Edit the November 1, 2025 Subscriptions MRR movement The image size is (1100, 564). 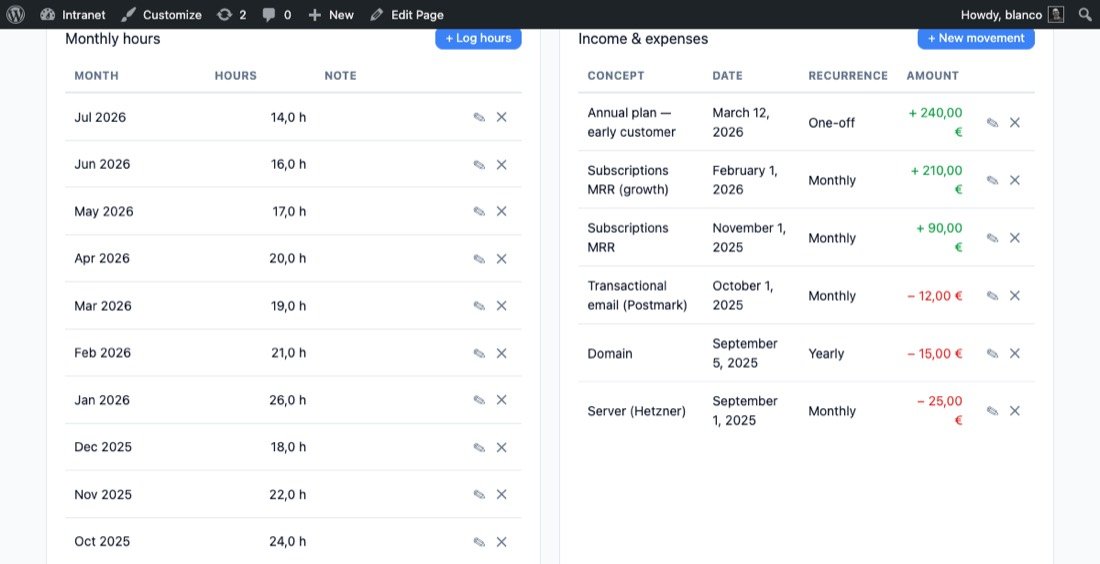pyautogui.click(x=993, y=238)
